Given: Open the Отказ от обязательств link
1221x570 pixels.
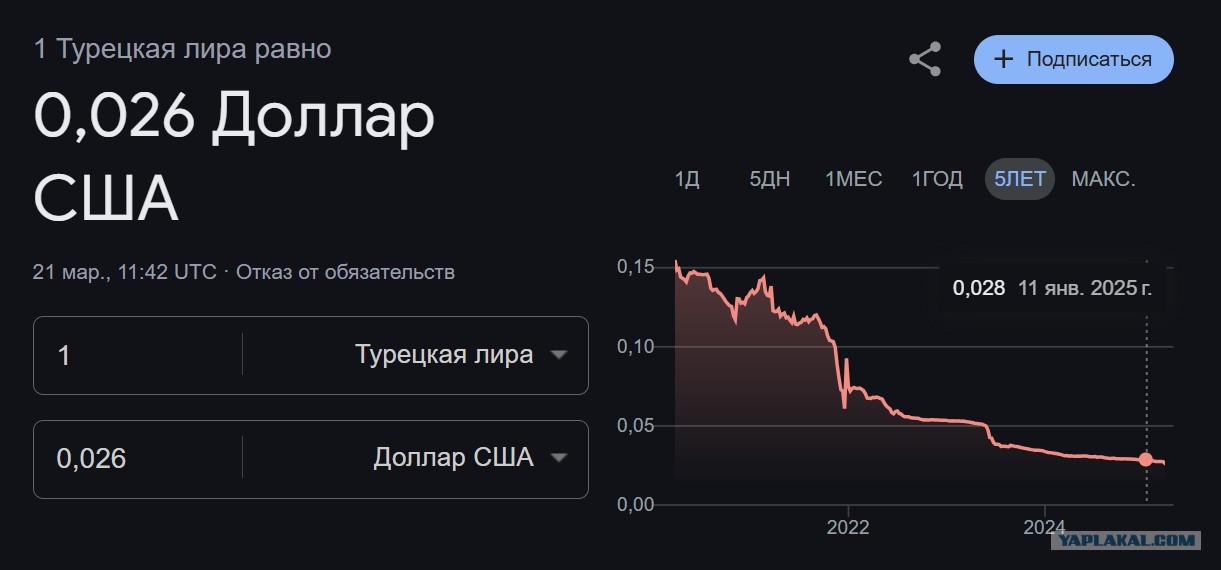Looking at the screenshot, I should point(345,272).
